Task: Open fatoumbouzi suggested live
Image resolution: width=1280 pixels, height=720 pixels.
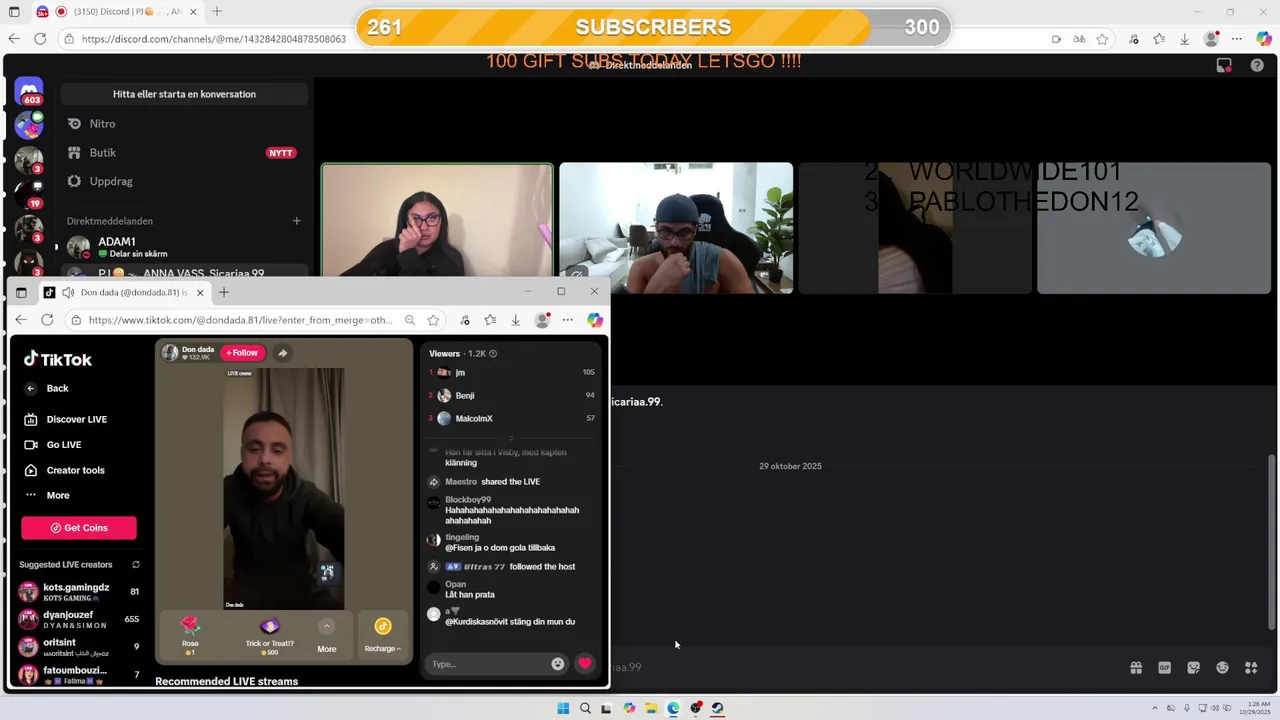Action: coord(79,675)
